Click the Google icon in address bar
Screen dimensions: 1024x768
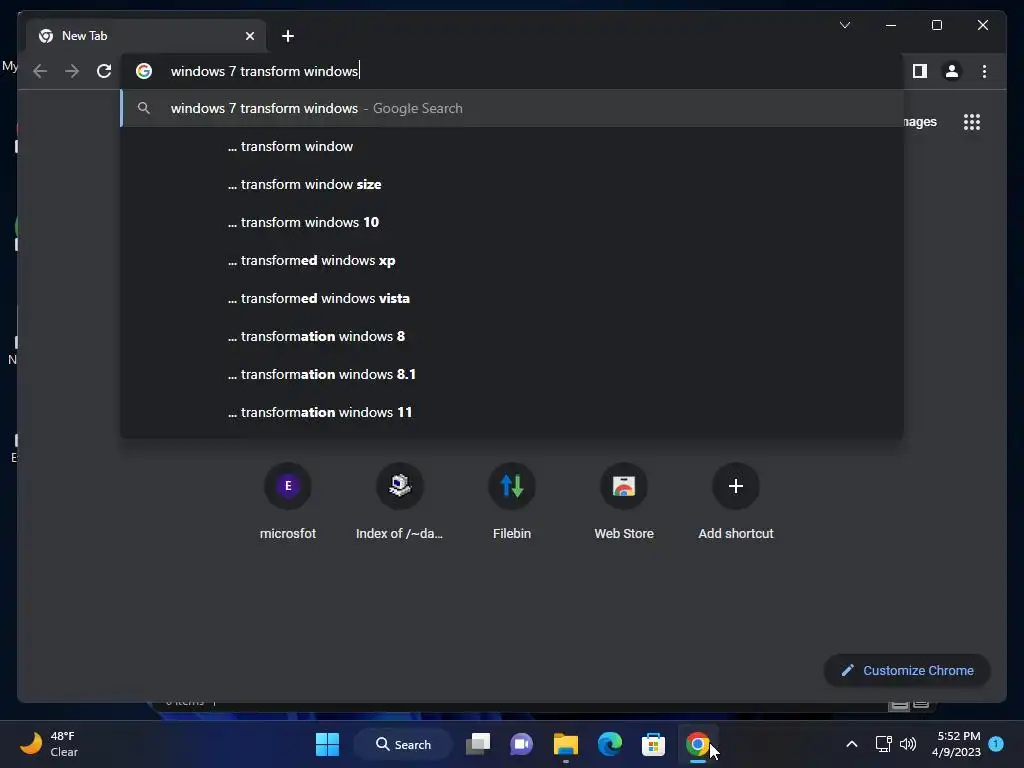144,71
